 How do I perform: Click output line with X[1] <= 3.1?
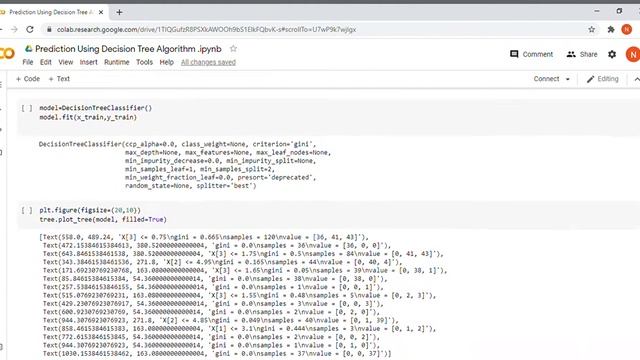239,329
